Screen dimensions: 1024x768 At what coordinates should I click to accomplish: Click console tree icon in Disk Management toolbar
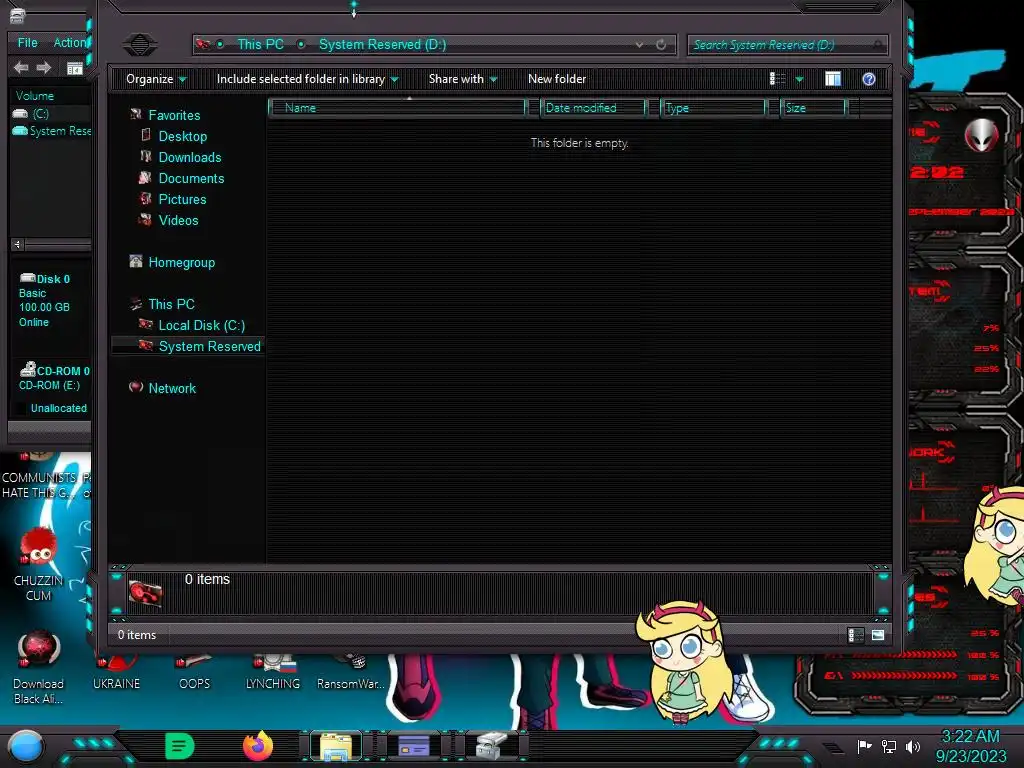75,68
